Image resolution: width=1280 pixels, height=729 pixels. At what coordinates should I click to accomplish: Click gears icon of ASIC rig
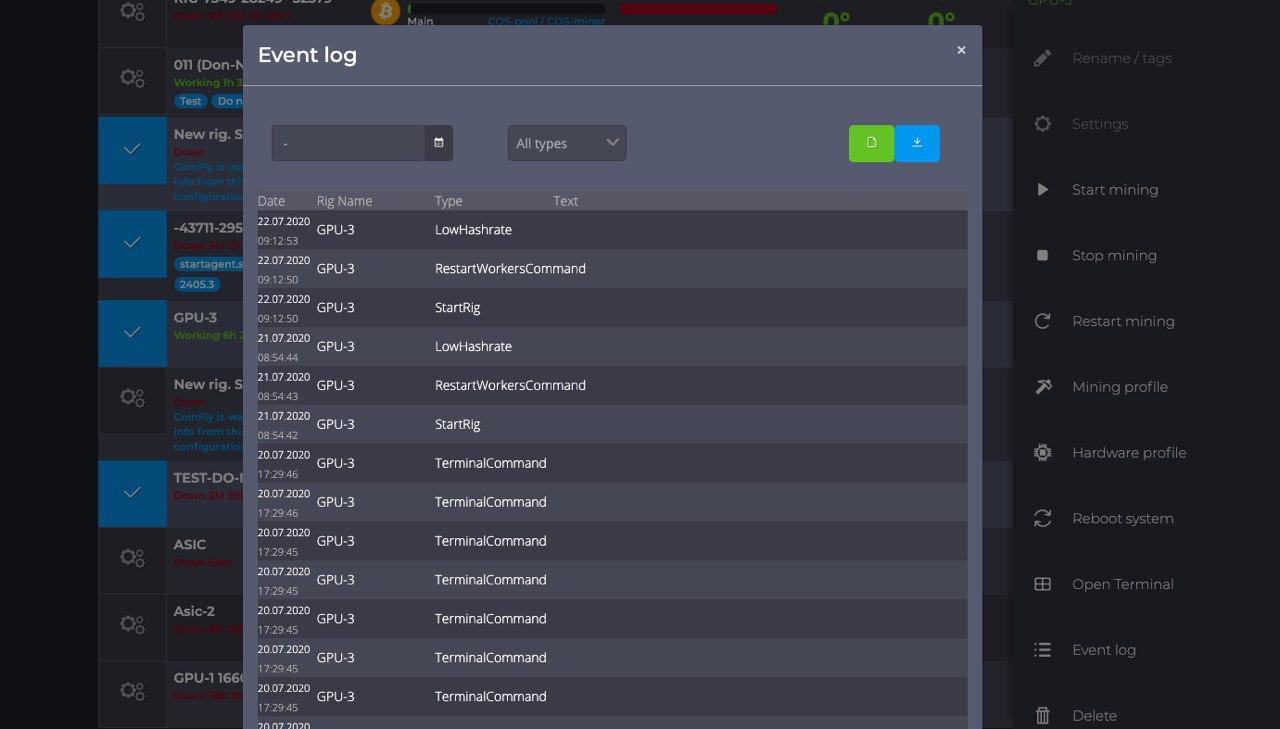[x=132, y=558]
